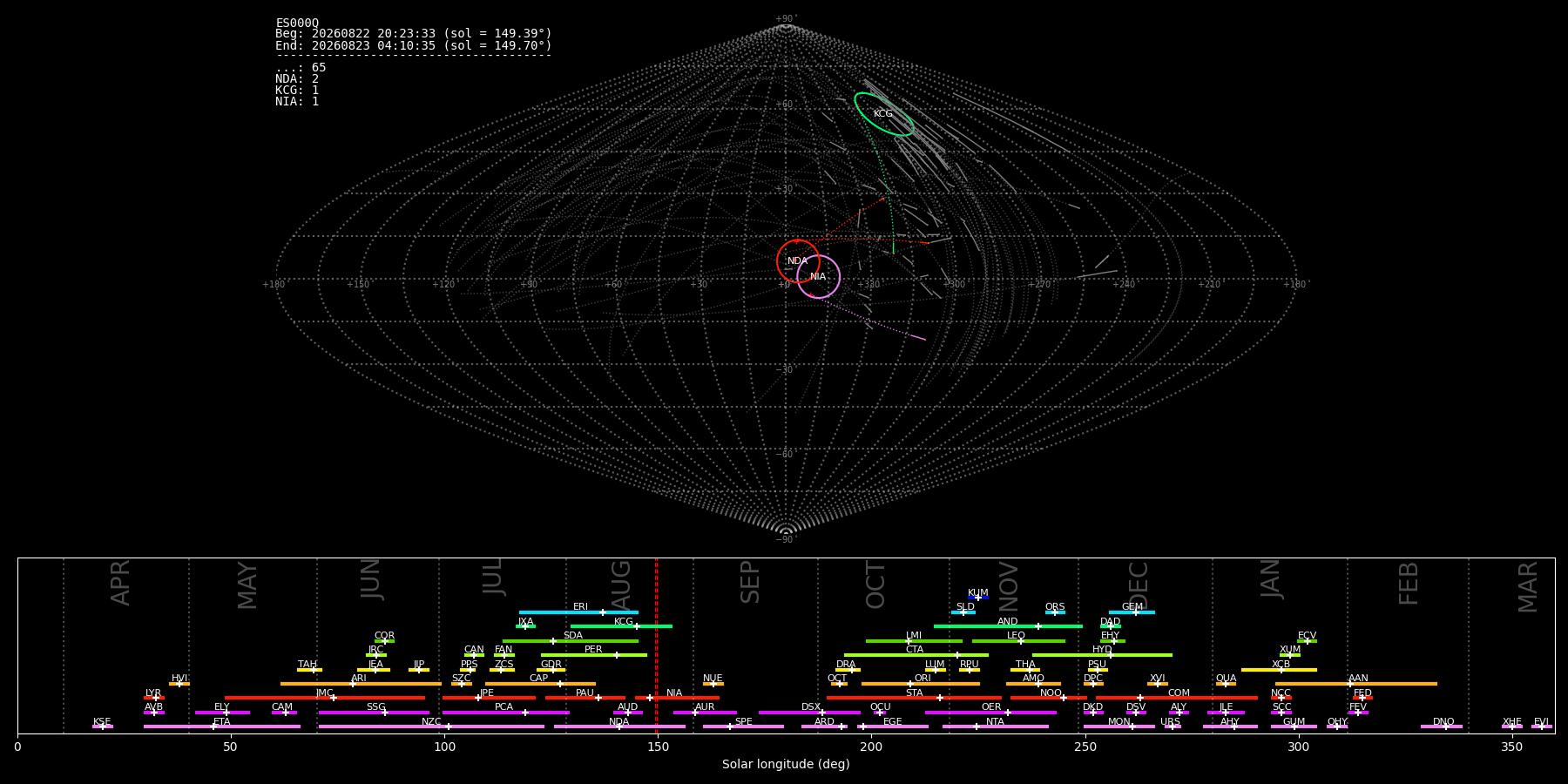Click the COM shower label
The width and height of the screenshot is (1568, 784).
[1179, 693]
